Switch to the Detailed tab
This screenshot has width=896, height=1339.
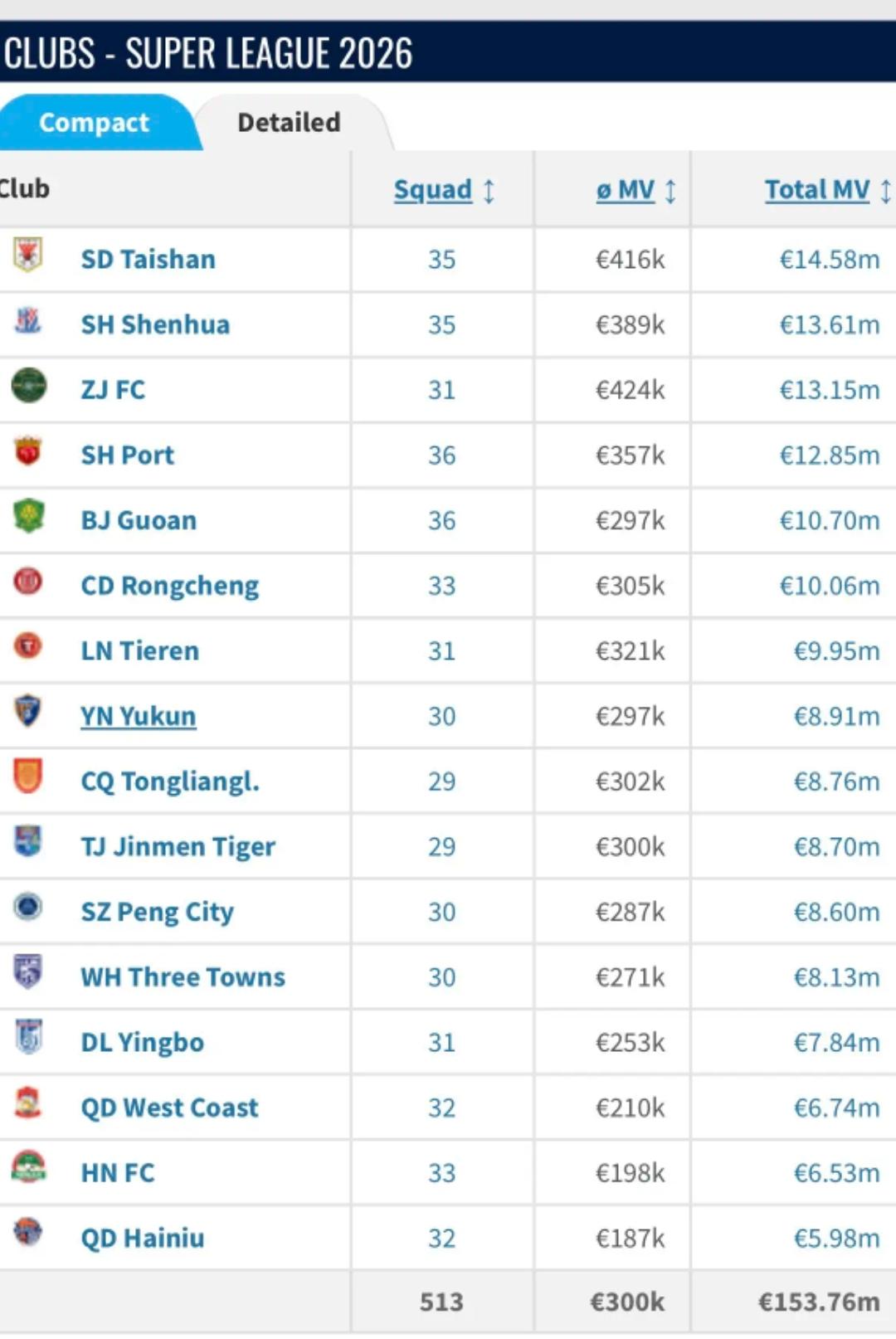tap(289, 123)
